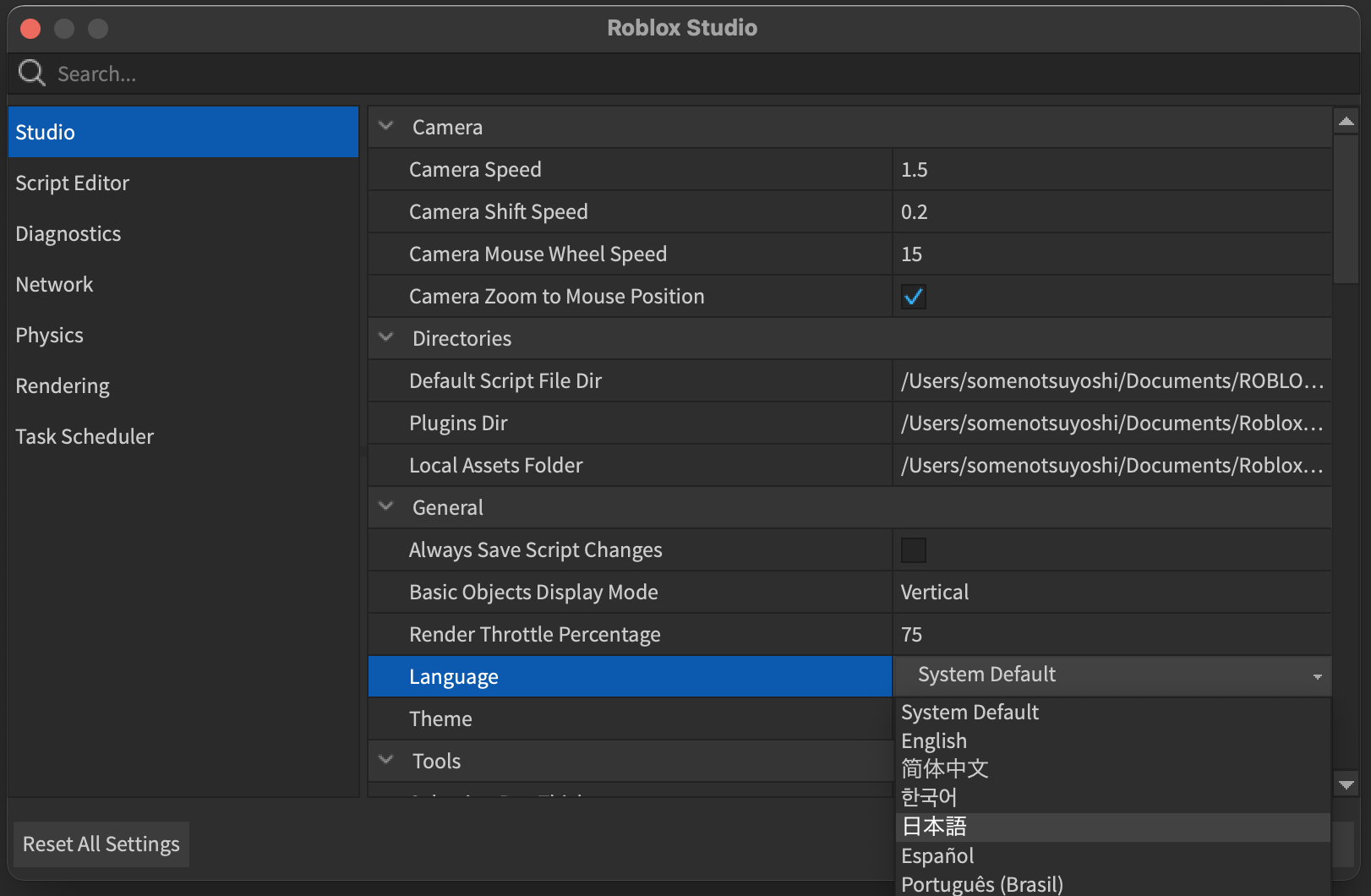Switch to the Network category
1371x896 pixels.
[183, 284]
